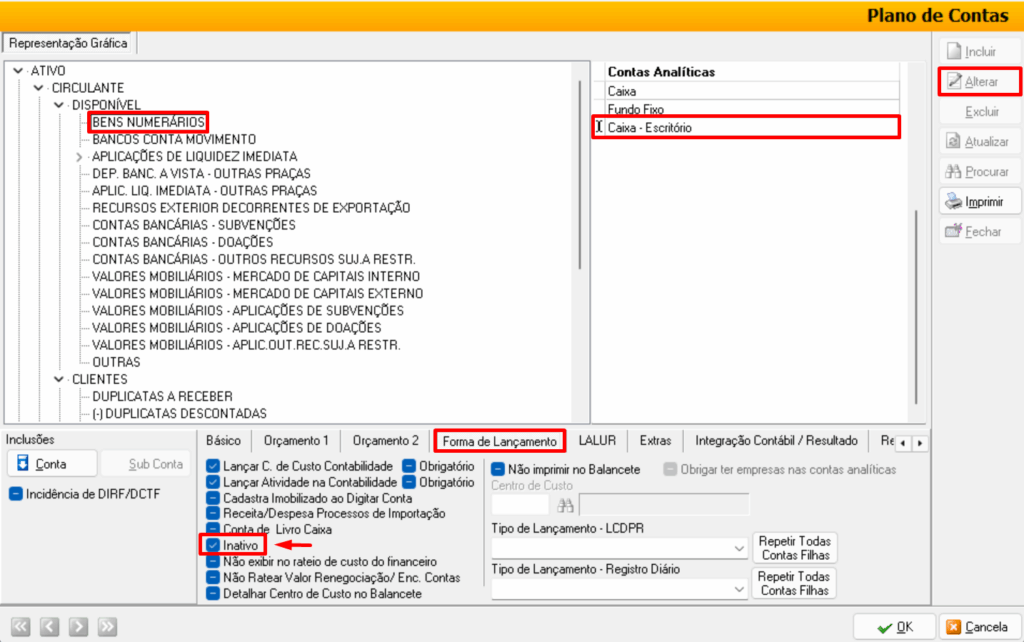Confirm with the OK button

pyautogui.click(x=894, y=626)
